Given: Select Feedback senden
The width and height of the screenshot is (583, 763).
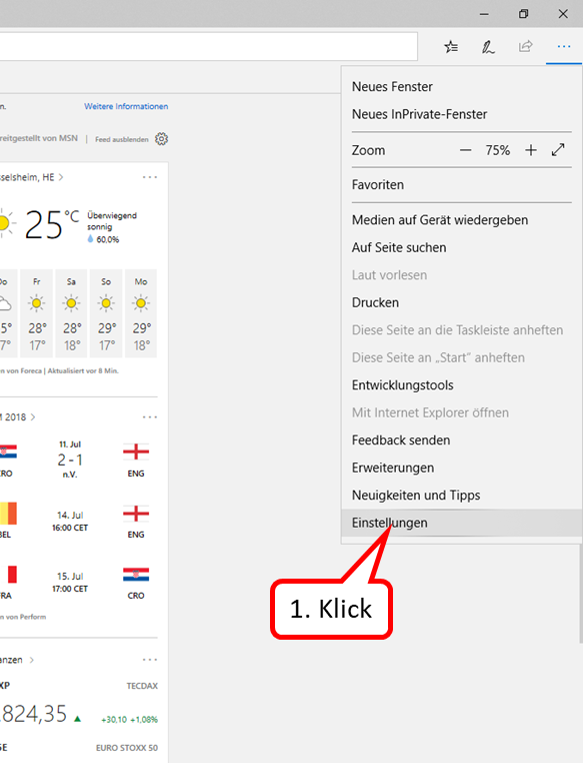Looking at the screenshot, I should 461,440.
